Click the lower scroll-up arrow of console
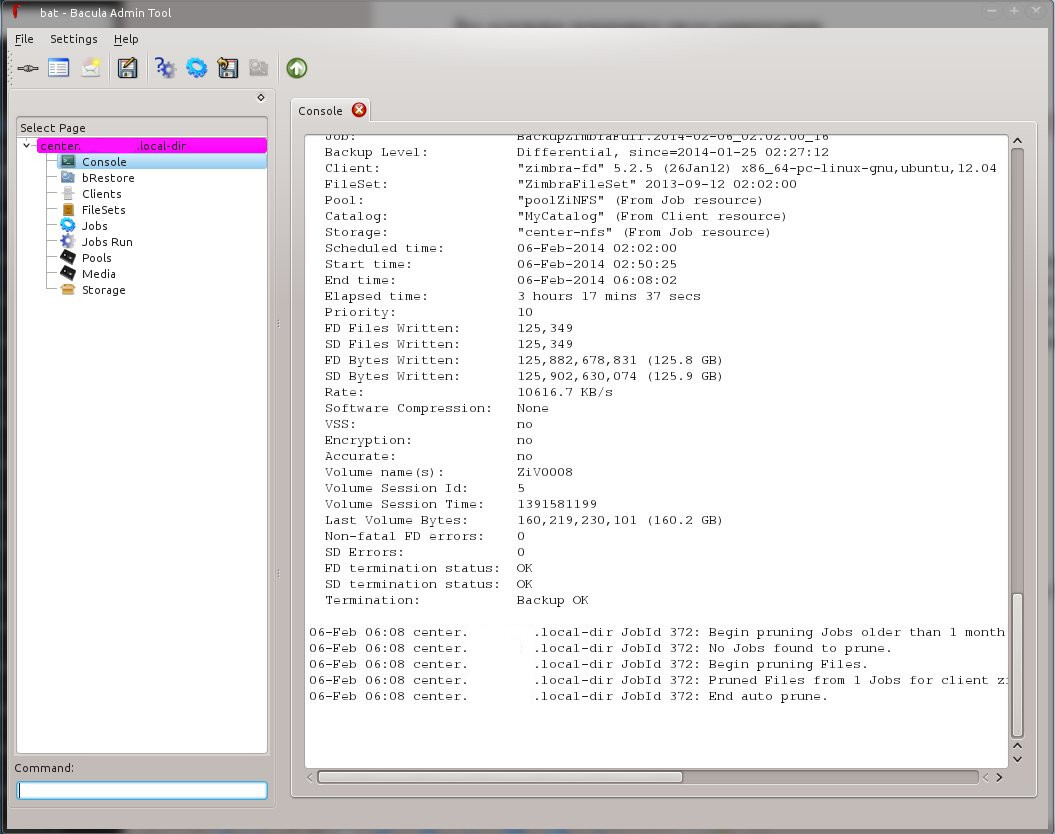The width and height of the screenshot is (1055, 834). [x=1017, y=745]
